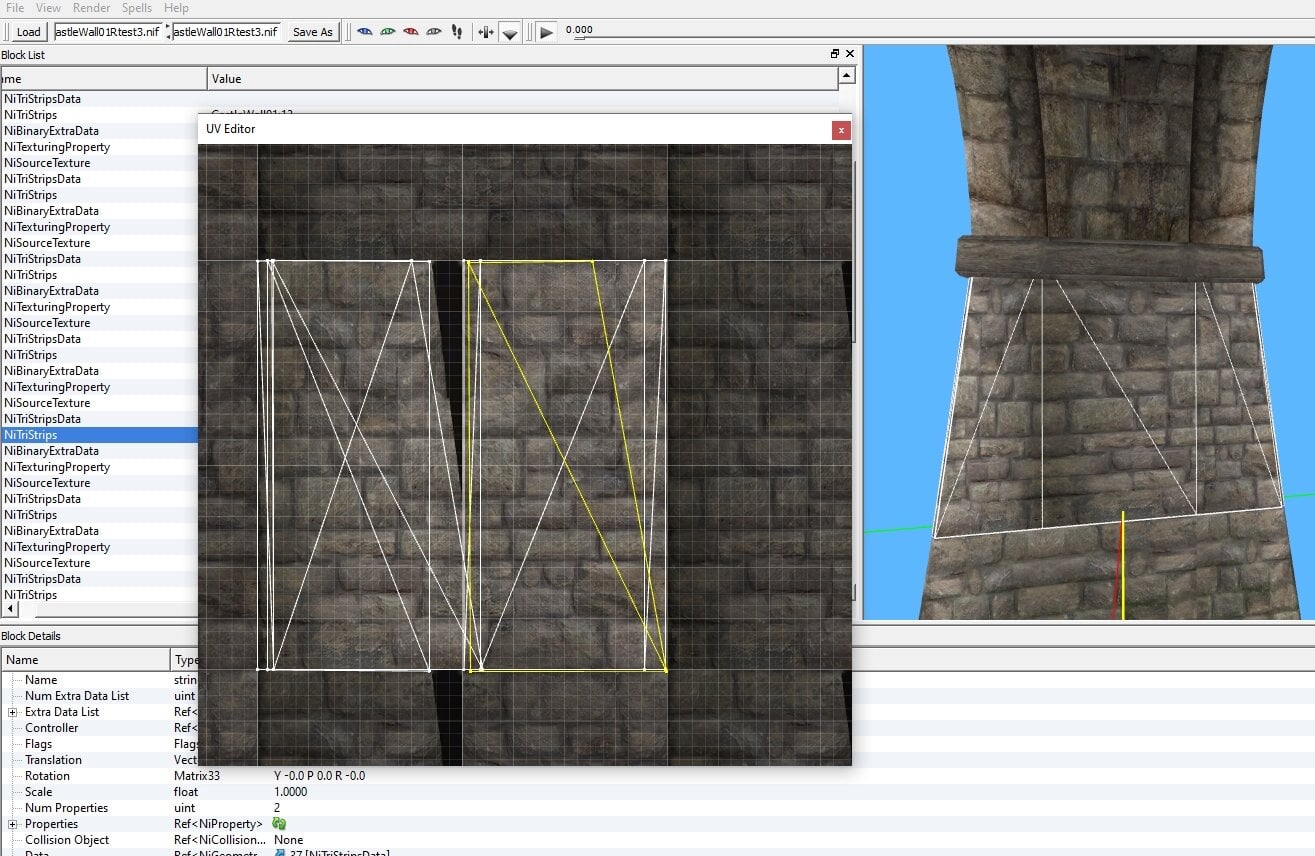Click the green Properties link icon
Image resolution: width=1315 pixels, height=856 pixels.
(x=280, y=824)
